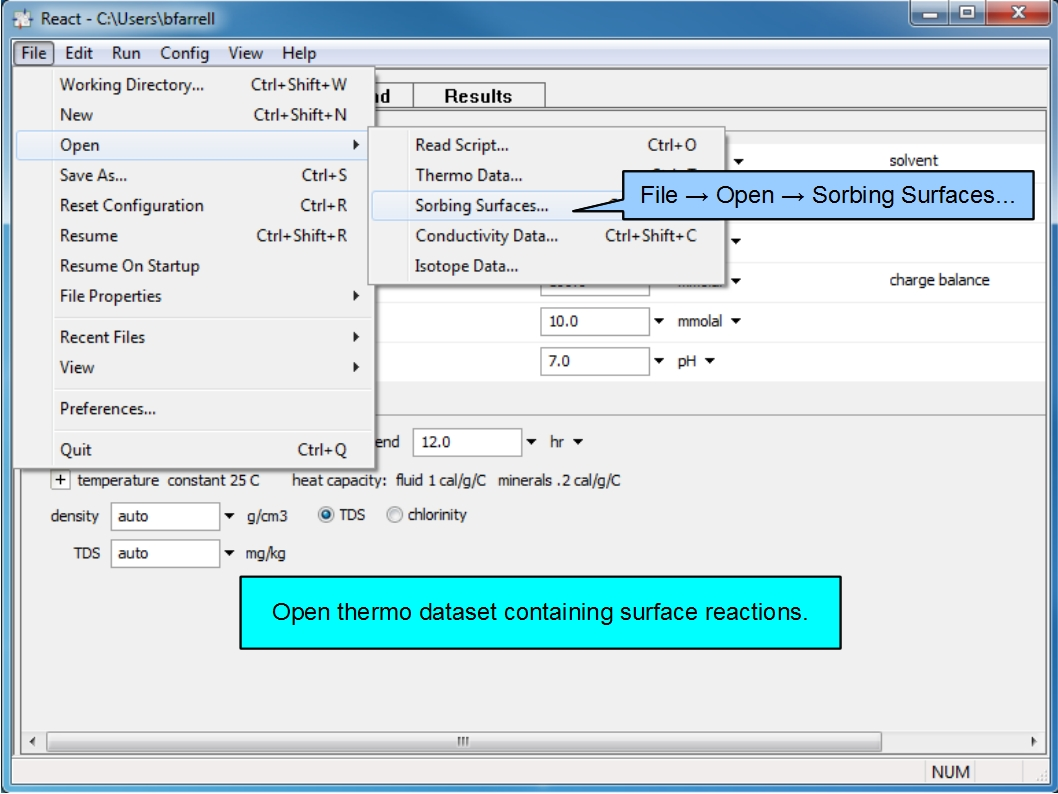Image resolution: width=1058 pixels, height=794 pixels.
Task: Expand the Open submenu arrow
Action: point(356,145)
